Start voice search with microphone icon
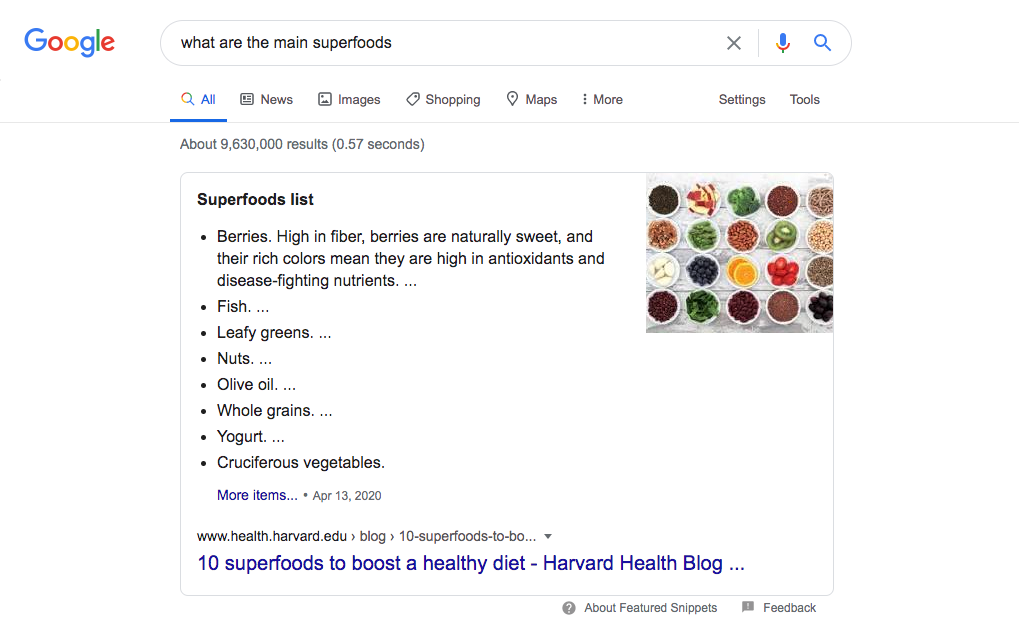The image size is (1019, 631). coord(783,43)
